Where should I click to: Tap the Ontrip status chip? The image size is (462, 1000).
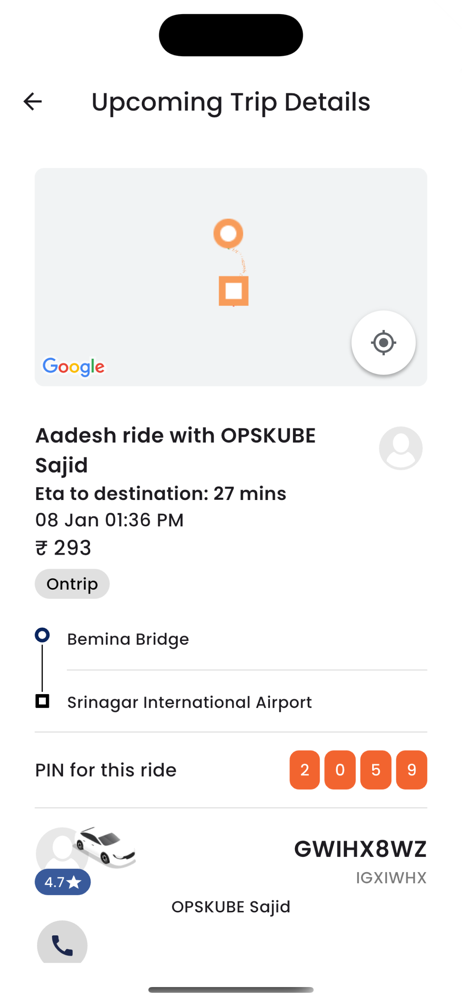coord(72,584)
